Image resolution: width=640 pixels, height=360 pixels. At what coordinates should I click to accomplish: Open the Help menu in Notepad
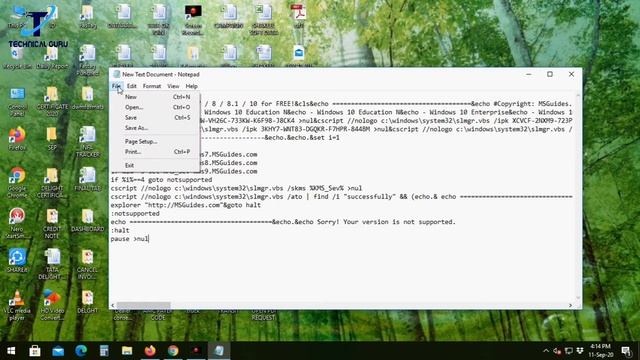[191, 86]
